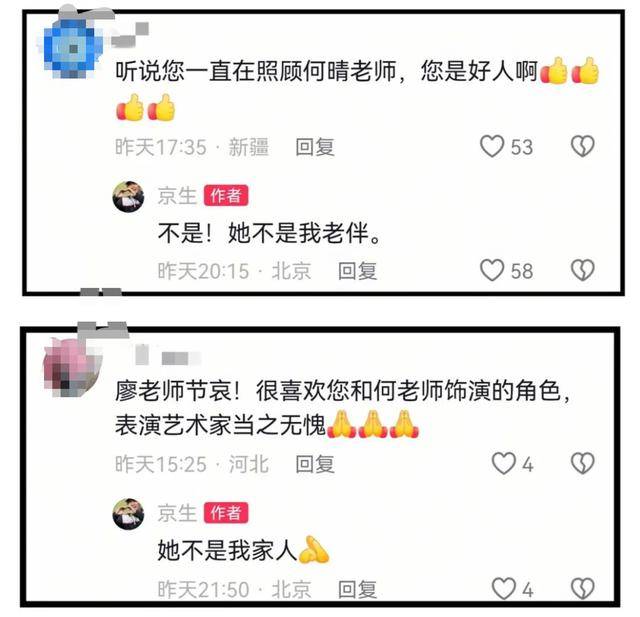
Task: Like the reply "她不是我家人"
Action: tap(504, 589)
